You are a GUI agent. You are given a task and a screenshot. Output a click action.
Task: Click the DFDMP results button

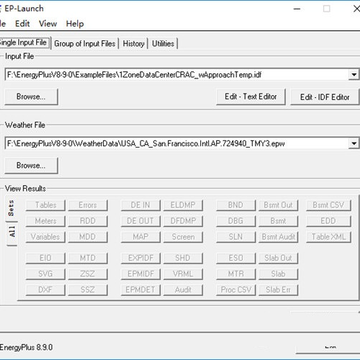click(183, 221)
